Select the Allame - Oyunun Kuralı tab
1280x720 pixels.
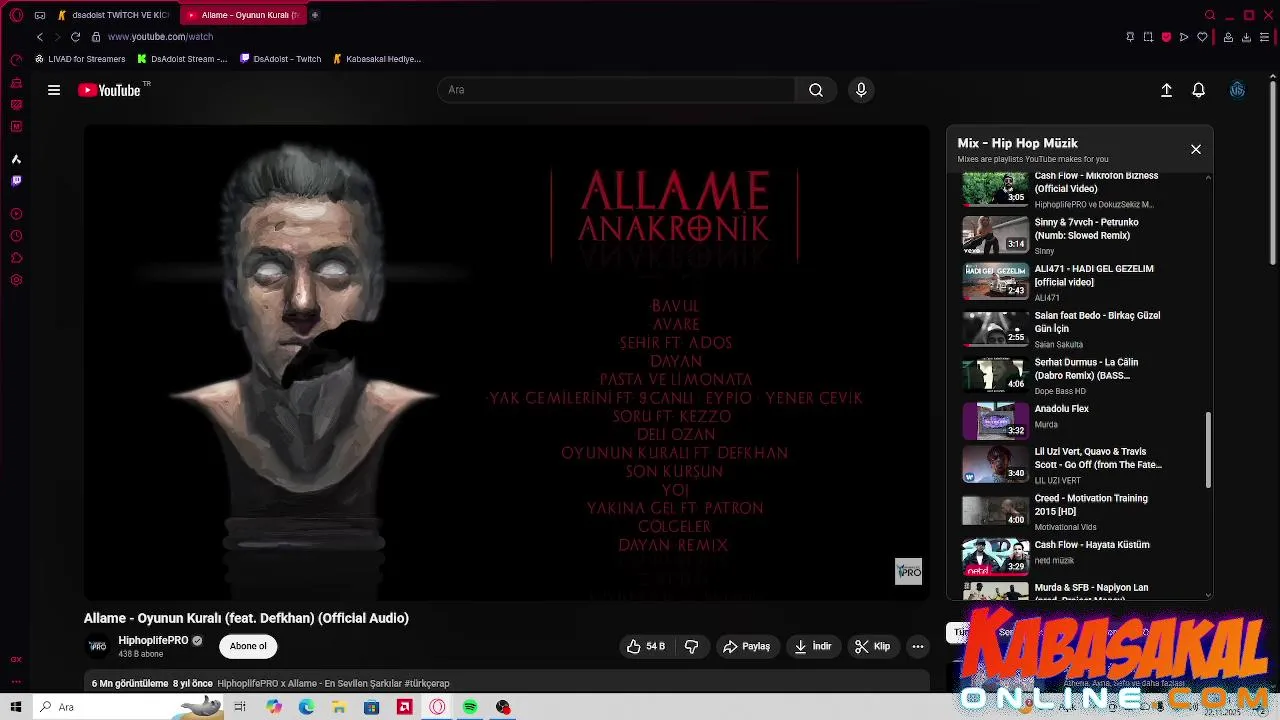[243, 15]
